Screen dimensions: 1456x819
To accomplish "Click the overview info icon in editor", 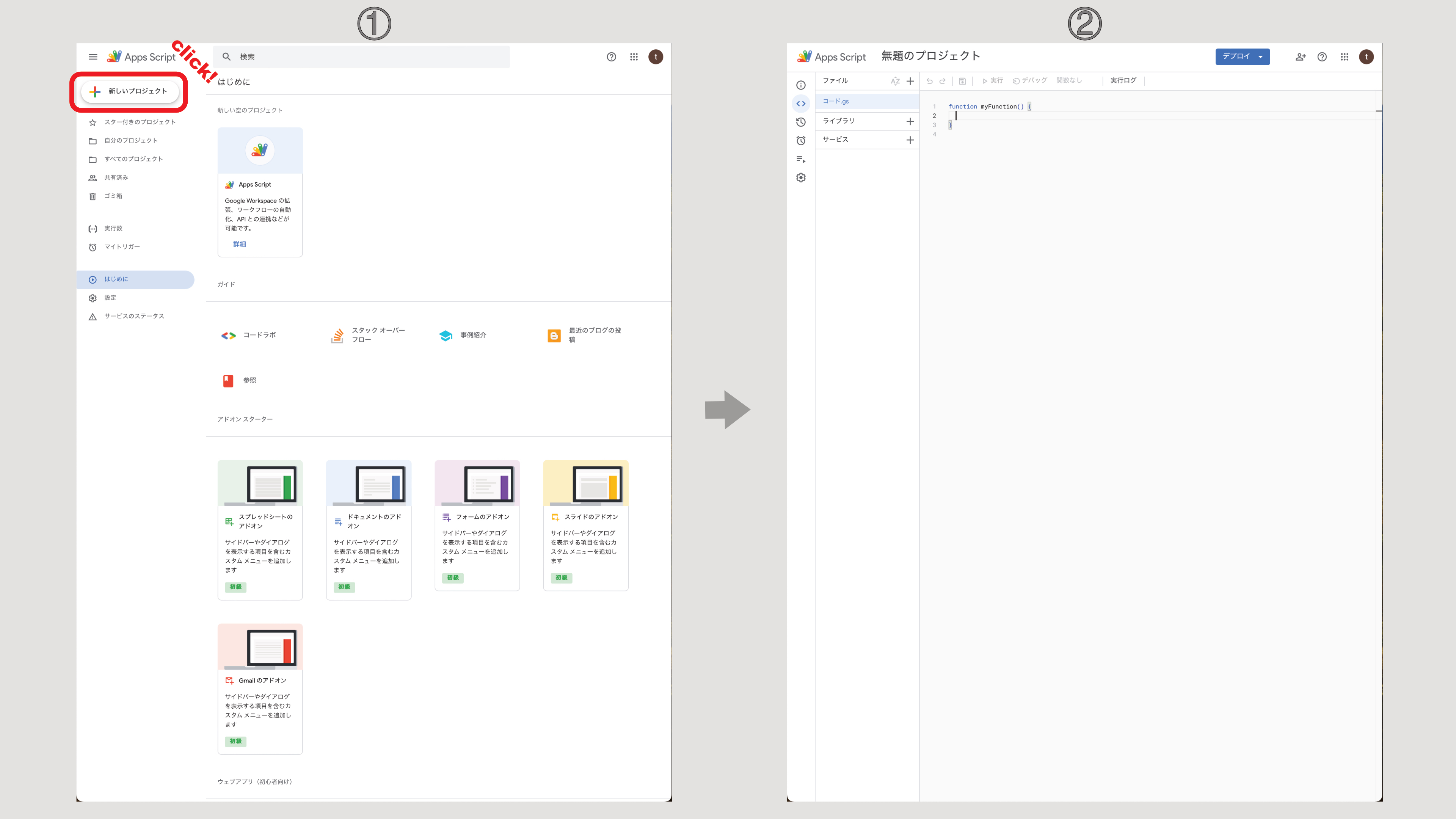I will (x=801, y=85).
